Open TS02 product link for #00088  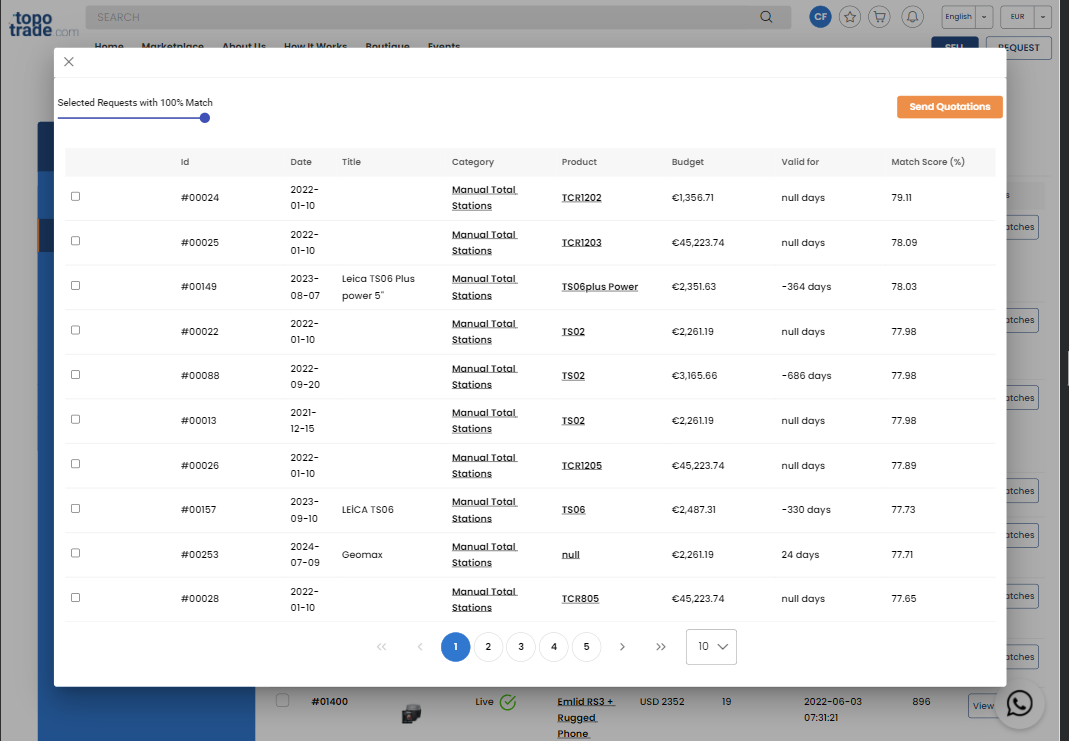pos(573,376)
